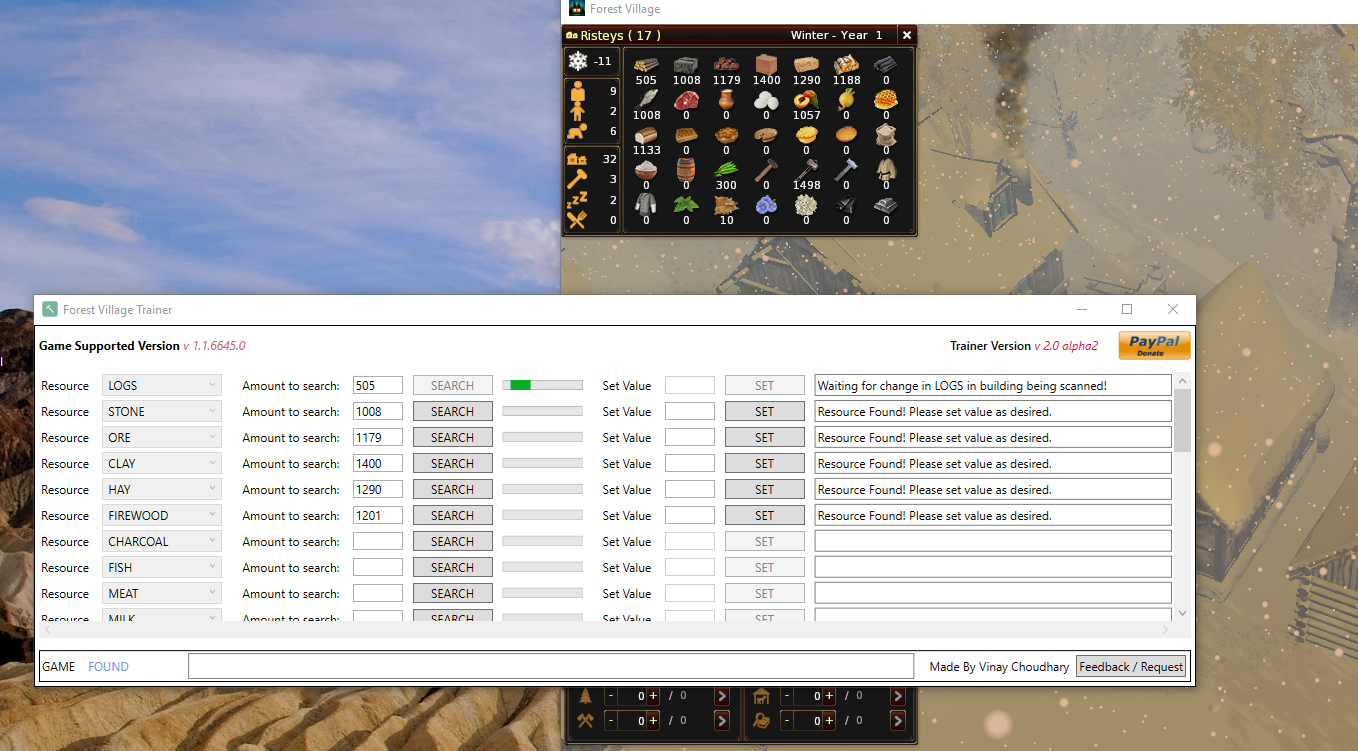The height and width of the screenshot is (751, 1358).
Task: Click the fork and knife hunger icon
Action: [577, 220]
